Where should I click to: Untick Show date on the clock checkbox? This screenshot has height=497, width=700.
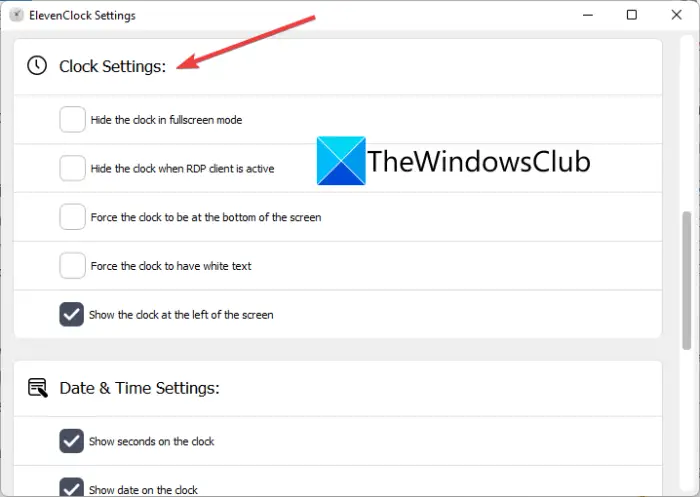pyautogui.click(x=71, y=487)
